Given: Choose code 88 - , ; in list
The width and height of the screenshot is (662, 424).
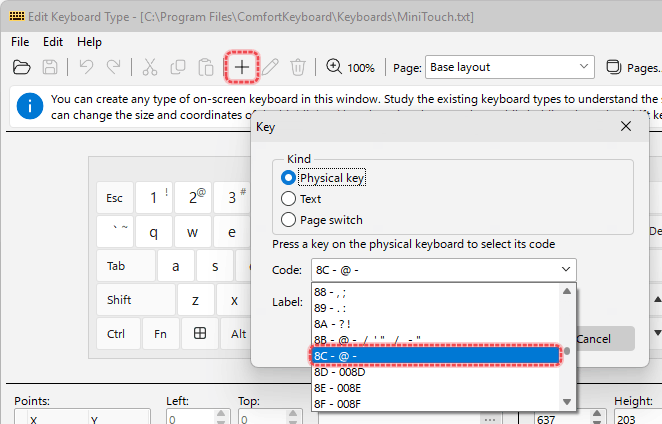Looking at the screenshot, I should 435,292.
